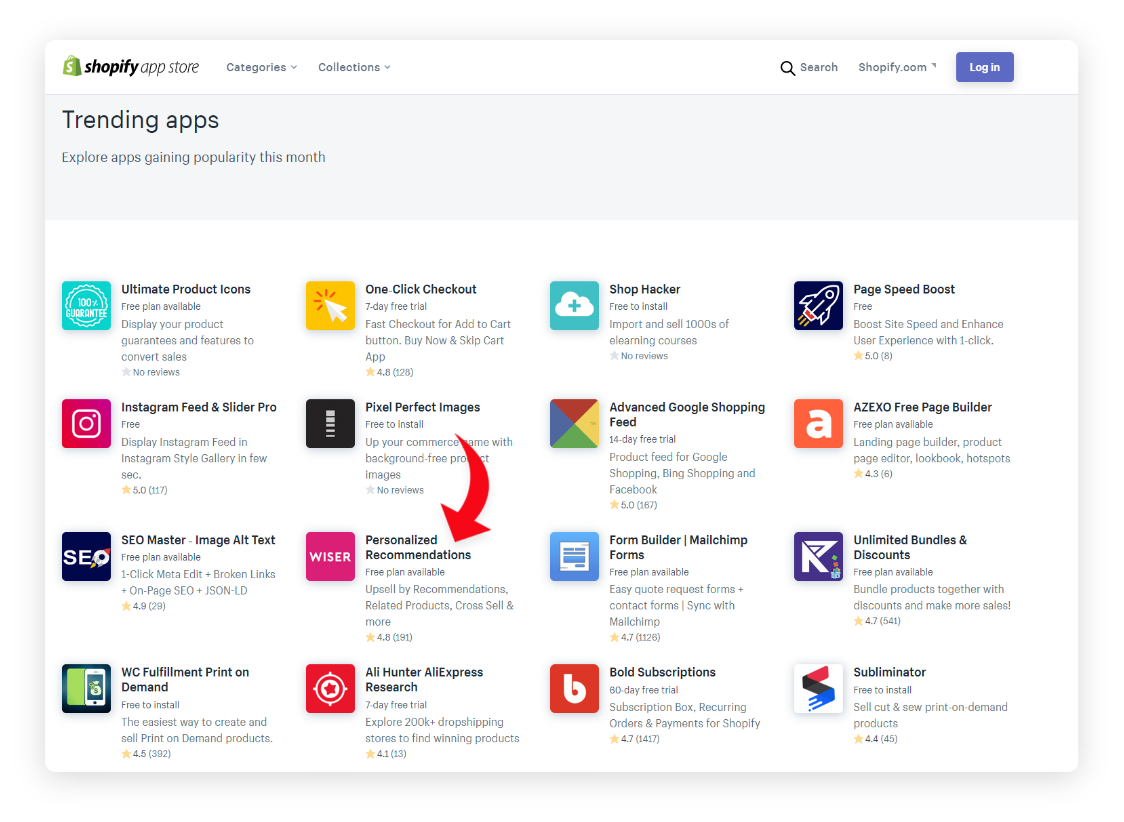Screen dimensions: 1124x822
Task: Open the SEO Master app icon
Action: coord(86,556)
